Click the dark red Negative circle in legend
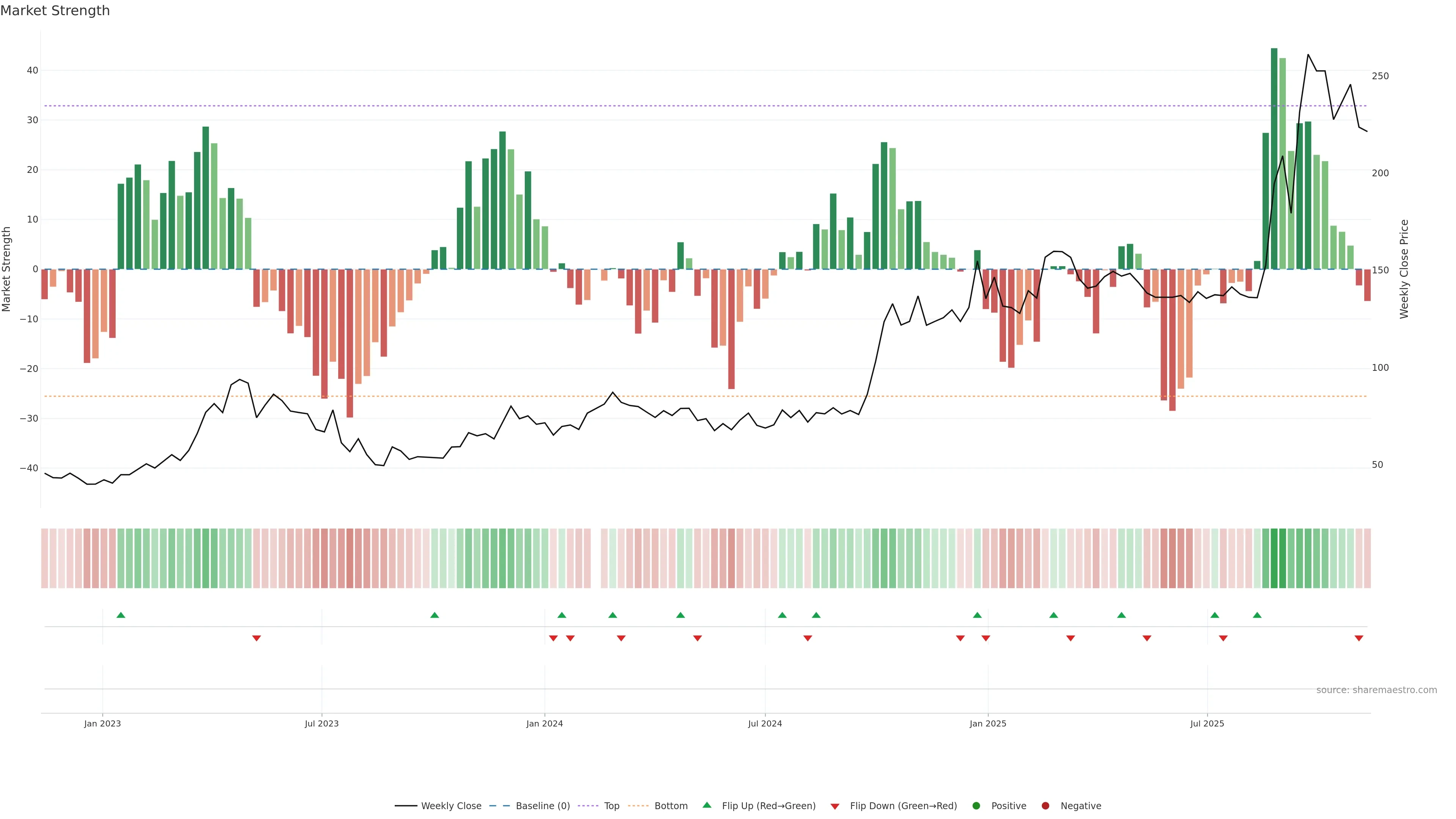Image resolution: width=1456 pixels, height=819 pixels. click(1045, 806)
